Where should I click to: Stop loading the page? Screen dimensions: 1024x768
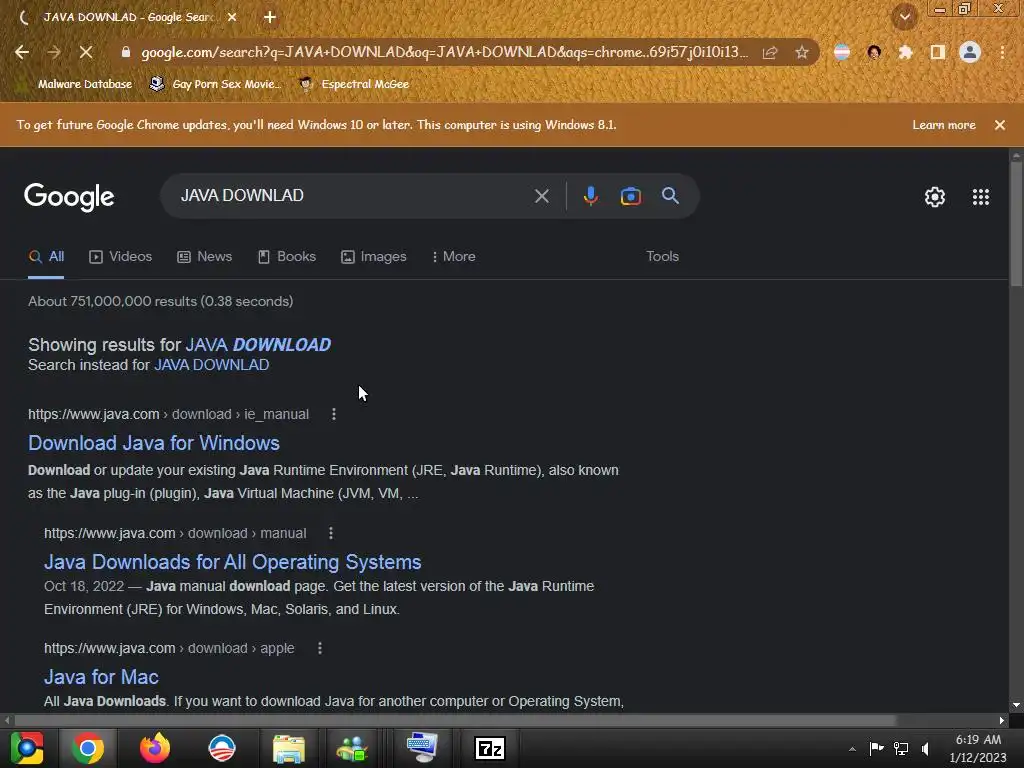(86, 52)
